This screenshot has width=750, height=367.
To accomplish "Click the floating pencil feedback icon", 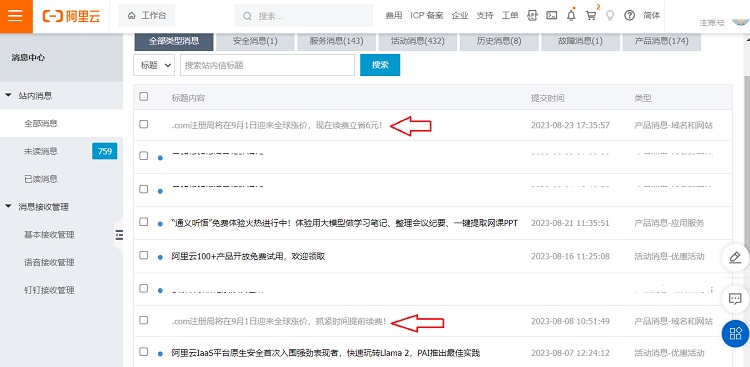I will 735,258.
